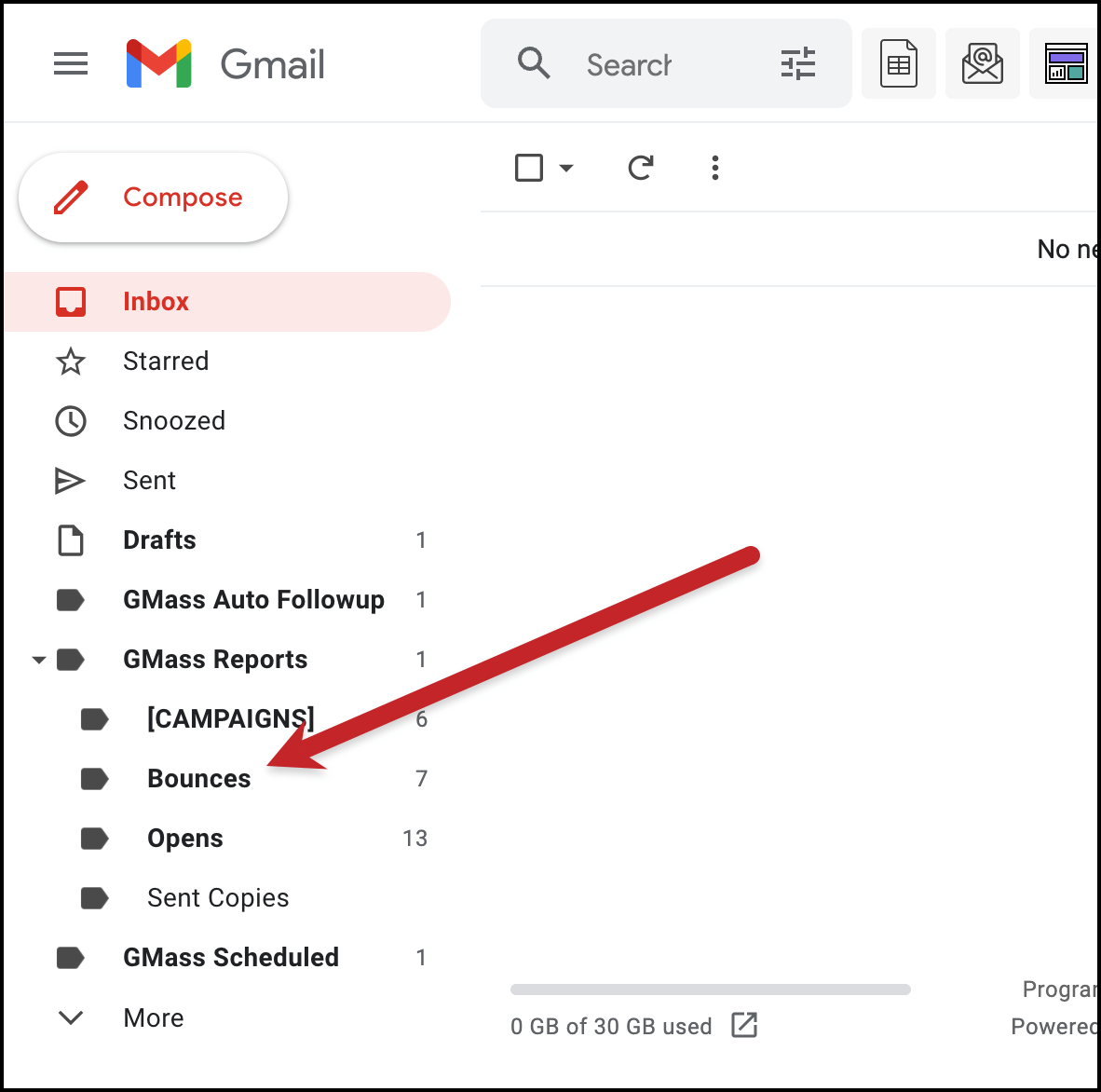Click the Starred star icon

pyautogui.click(x=71, y=362)
